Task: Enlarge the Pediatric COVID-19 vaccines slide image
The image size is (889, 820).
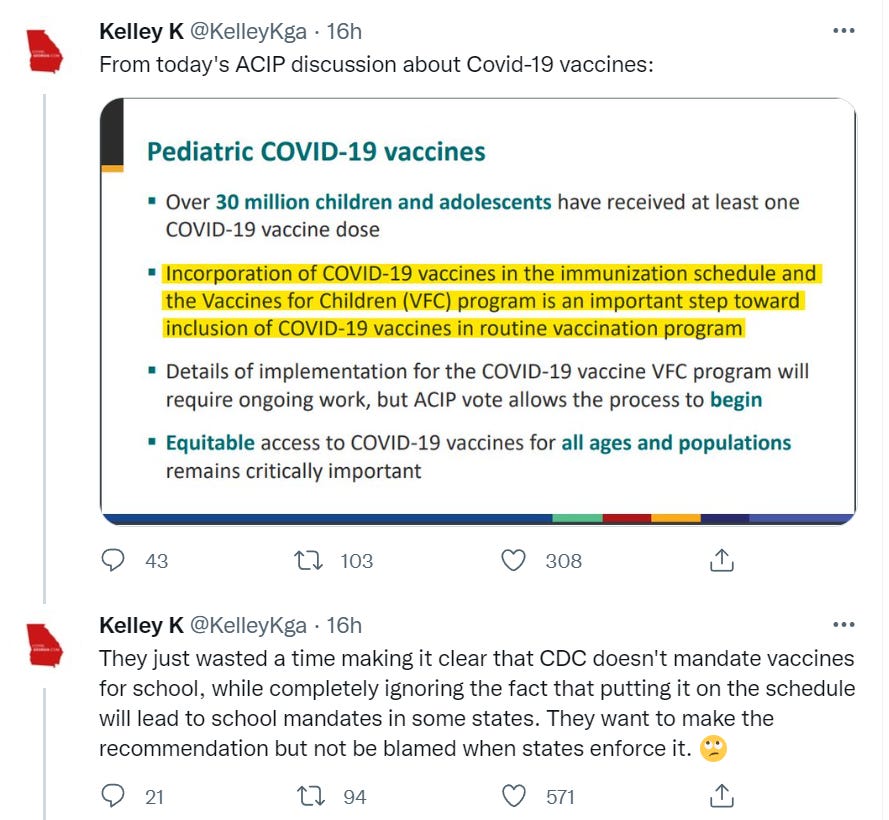Action: pos(478,310)
